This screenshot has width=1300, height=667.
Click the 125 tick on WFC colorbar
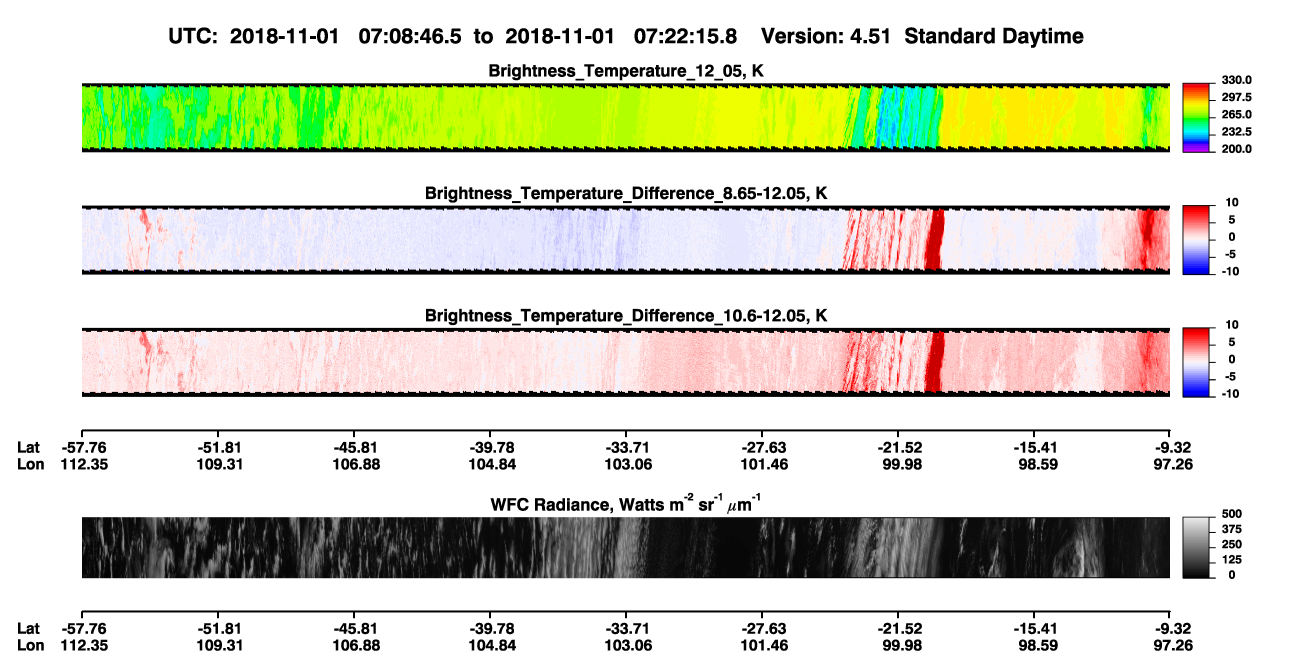pos(1234,560)
